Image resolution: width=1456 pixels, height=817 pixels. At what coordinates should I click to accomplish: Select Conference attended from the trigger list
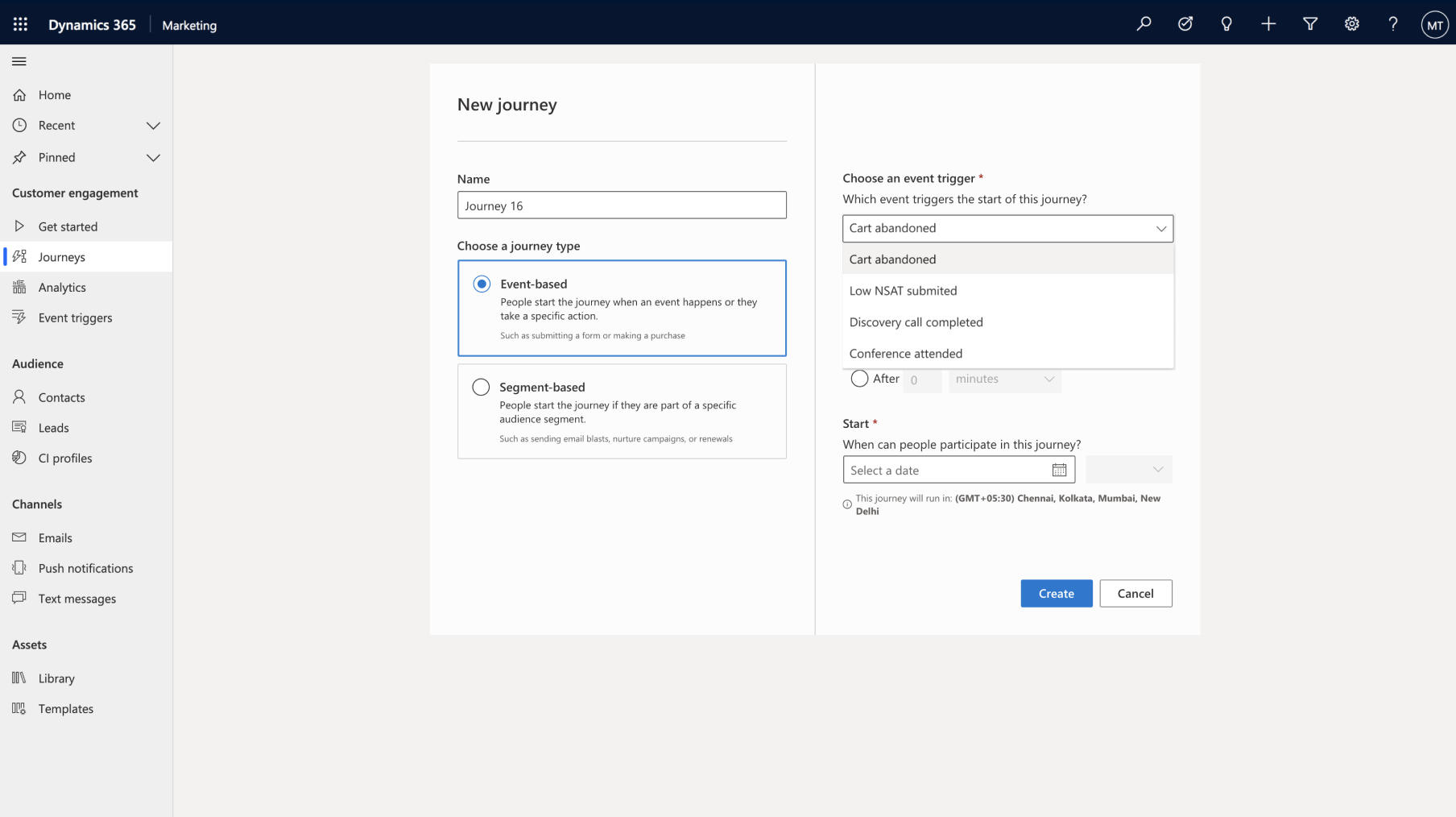pyautogui.click(x=905, y=353)
